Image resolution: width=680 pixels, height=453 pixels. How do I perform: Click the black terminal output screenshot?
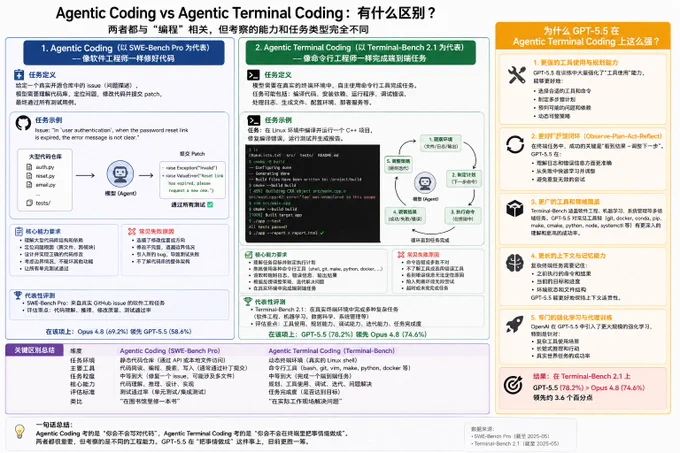313,193
